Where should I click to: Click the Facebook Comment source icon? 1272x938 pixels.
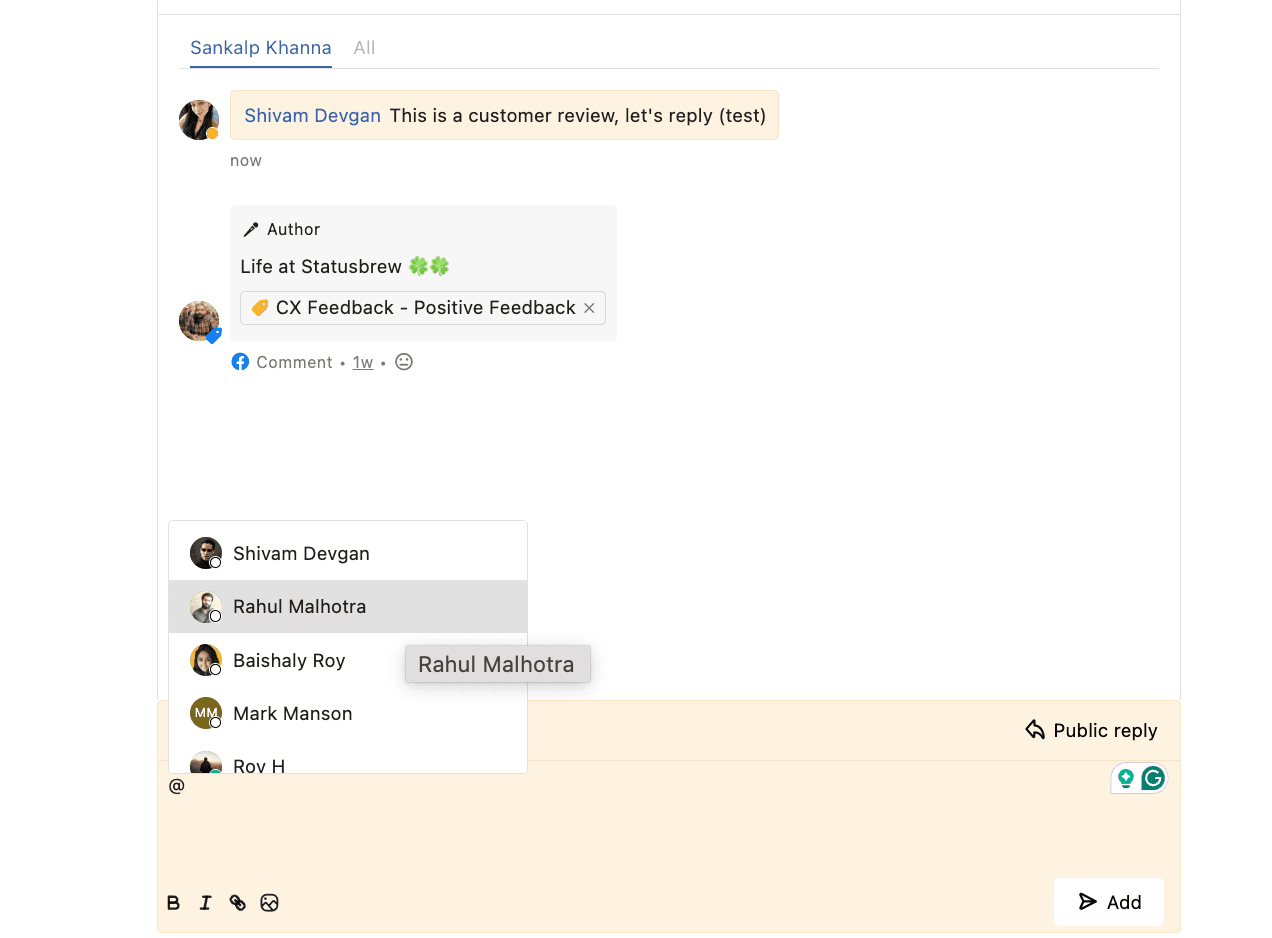[x=240, y=362]
